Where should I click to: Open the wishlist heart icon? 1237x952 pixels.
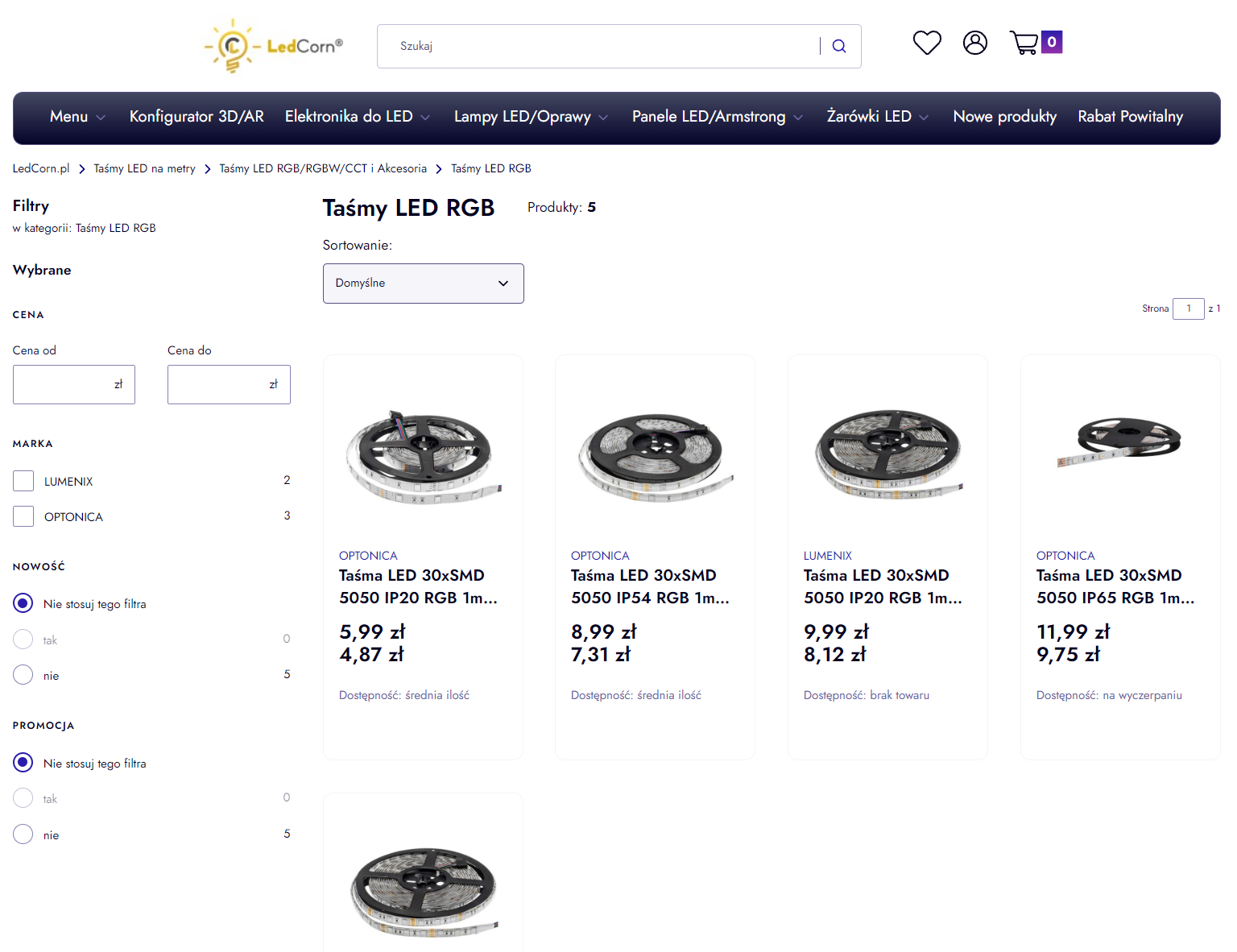(x=927, y=42)
